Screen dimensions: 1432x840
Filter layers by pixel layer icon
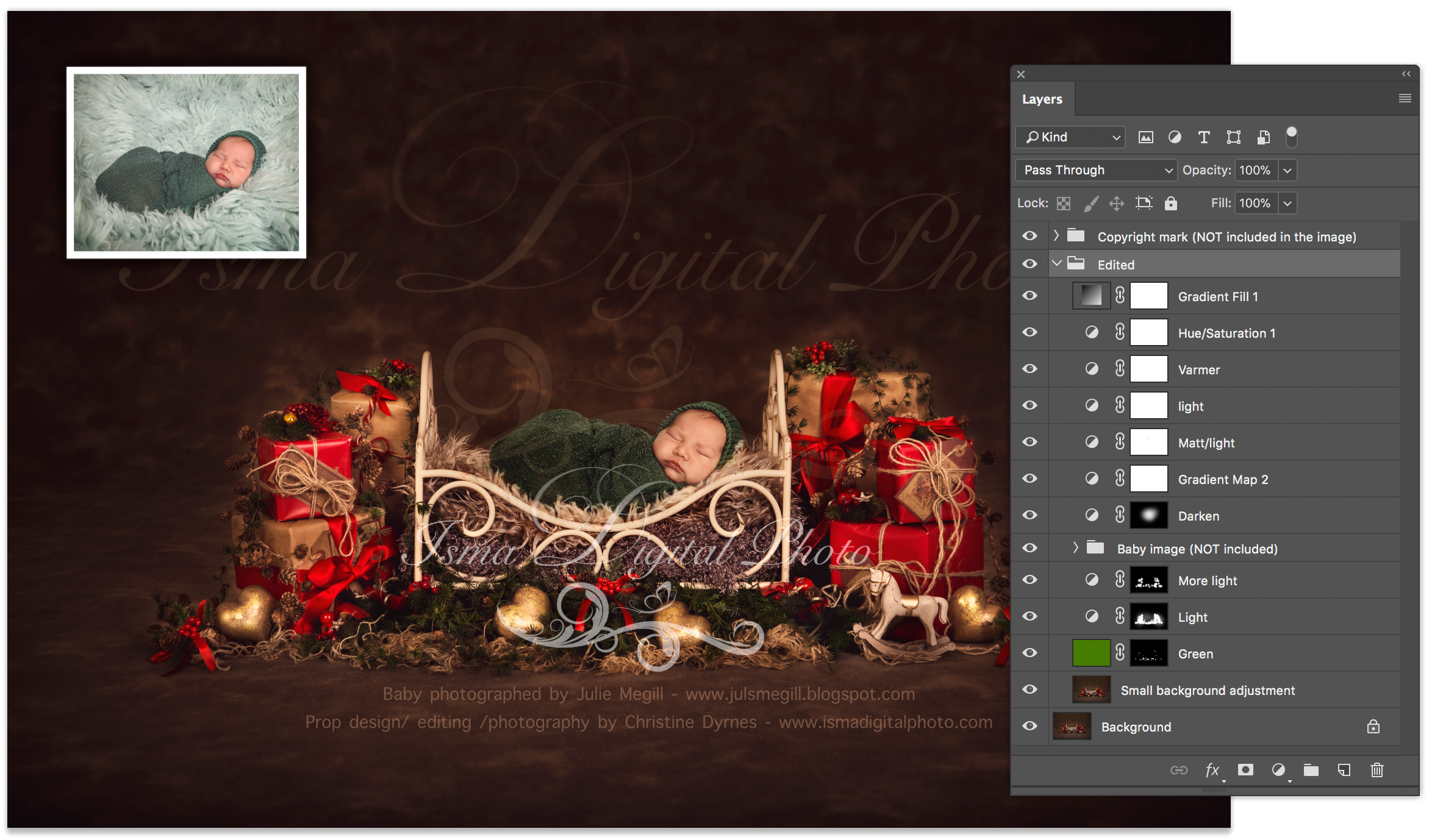pyautogui.click(x=1146, y=137)
